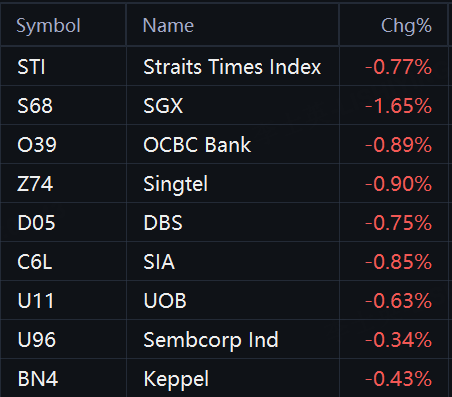Open the SGX stock name

[x=163, y=106]
